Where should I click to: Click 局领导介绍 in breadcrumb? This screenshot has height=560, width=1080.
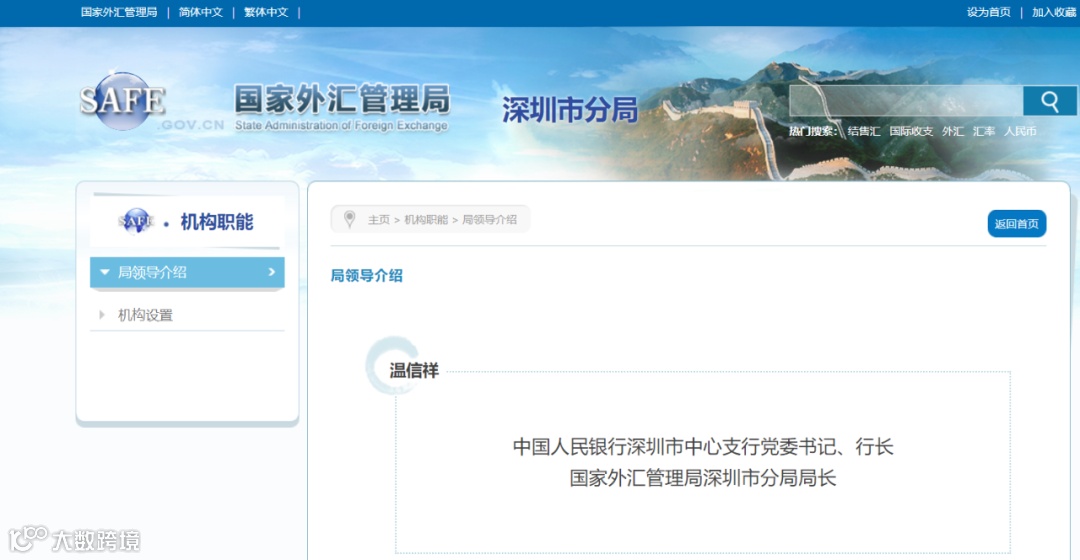point(489,220)
